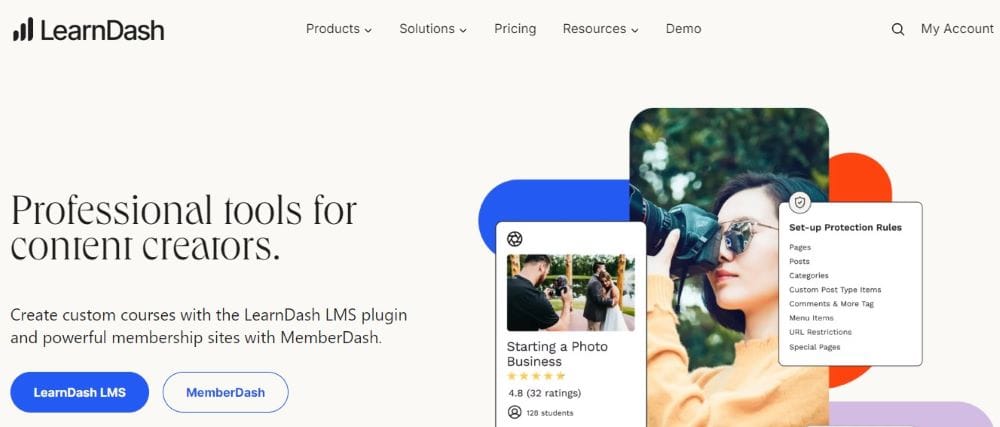Image resolution: width=1000 pixels, height=427 pixels.
Task: Click the wedding photo shoot thumbnail
Action: 571,293
